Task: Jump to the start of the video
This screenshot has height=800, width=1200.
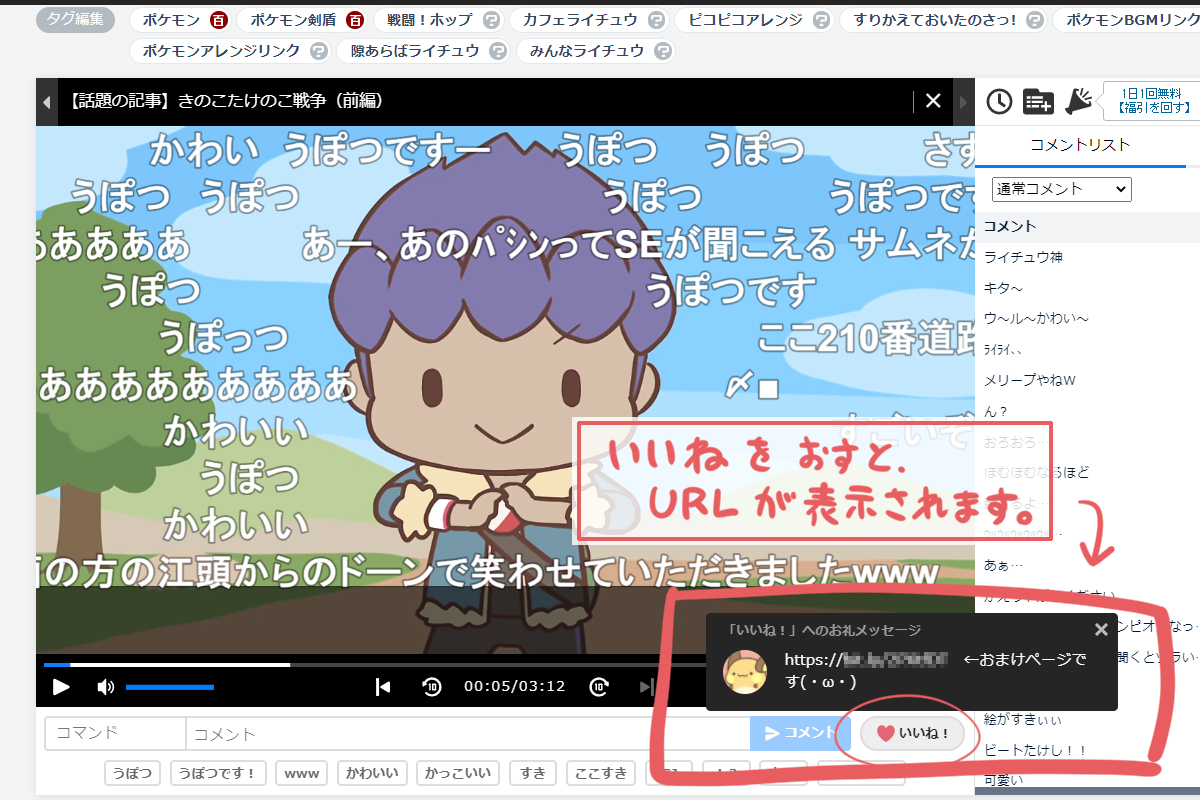Action: click(x=382, y=686)
